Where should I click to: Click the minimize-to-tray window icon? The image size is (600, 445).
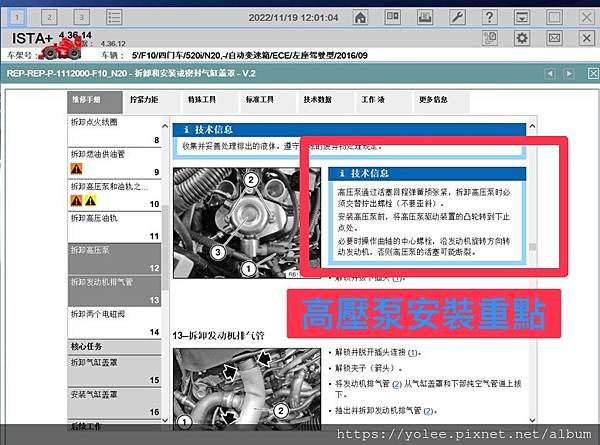[x=522, y=17]
